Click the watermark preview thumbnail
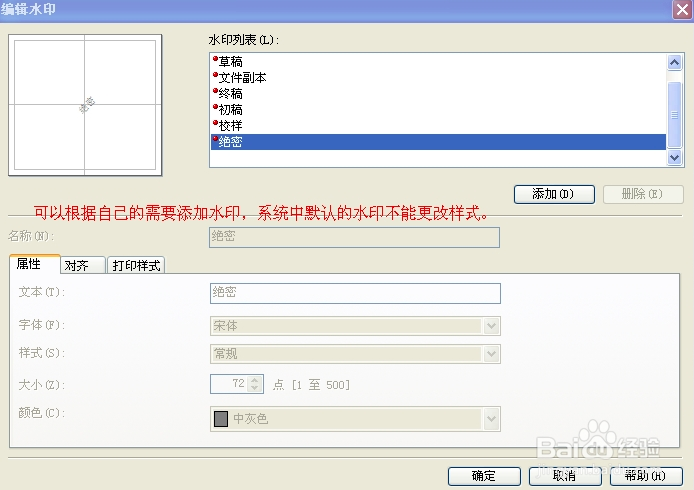The height and width of the screenshot is (490, 694). pos(85,105)
